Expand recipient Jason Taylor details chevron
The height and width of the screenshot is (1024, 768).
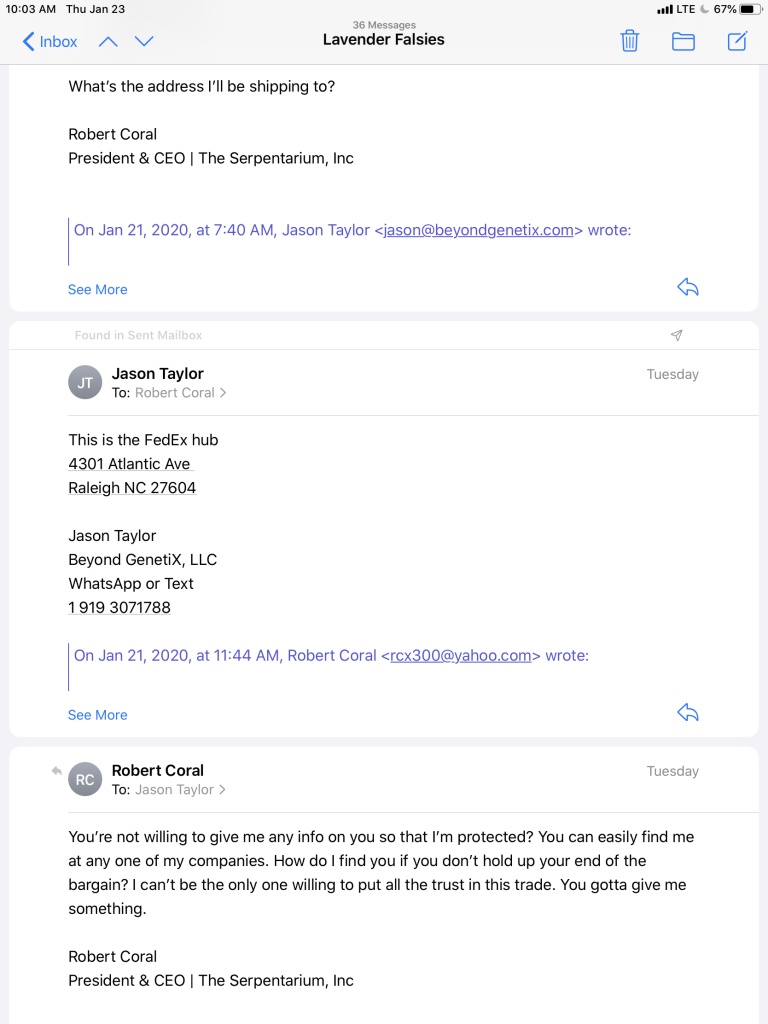pyautogui.click(x=222, y=790)
